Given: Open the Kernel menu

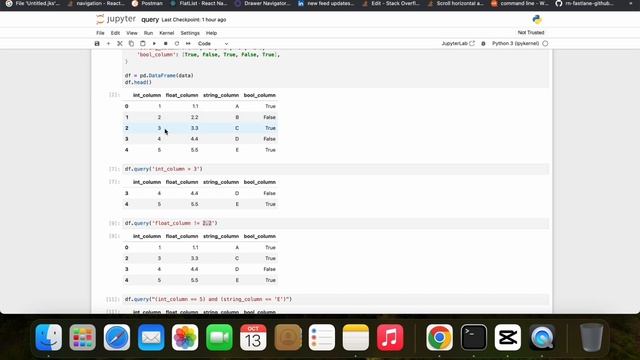Looking at the screenshot, I should [167, 33].
